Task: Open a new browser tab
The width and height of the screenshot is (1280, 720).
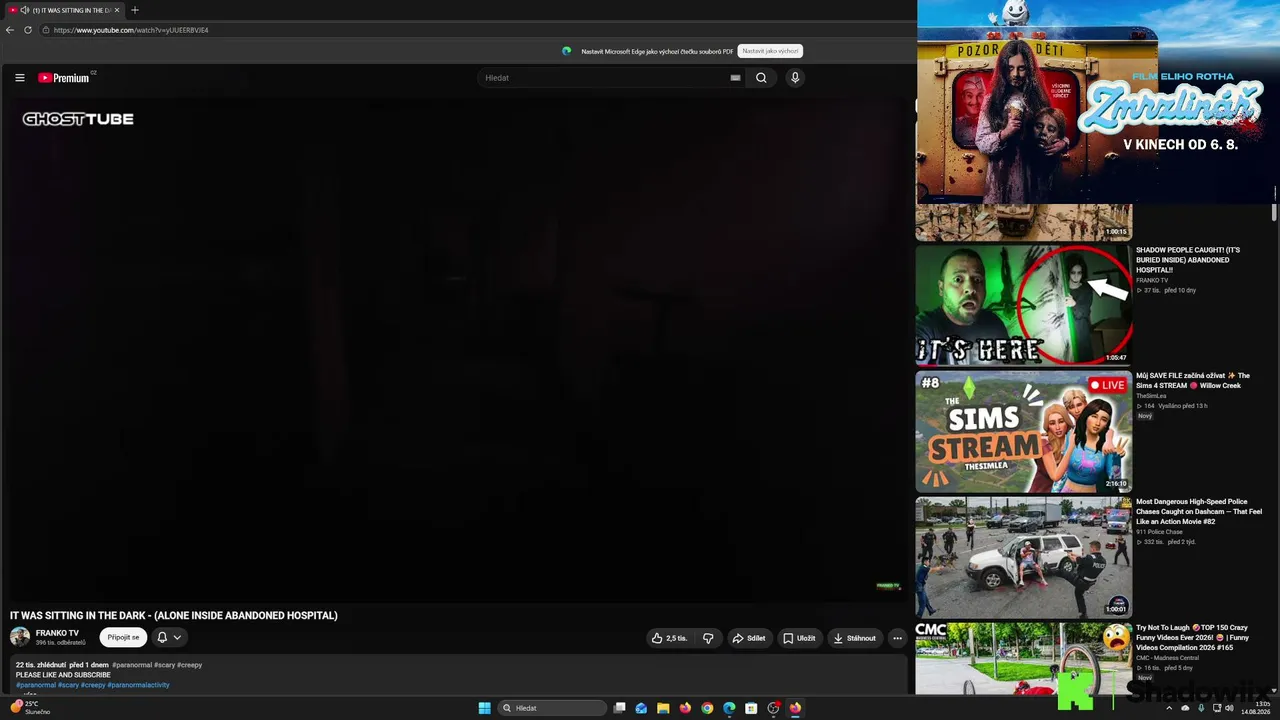Action: (135, 10)
